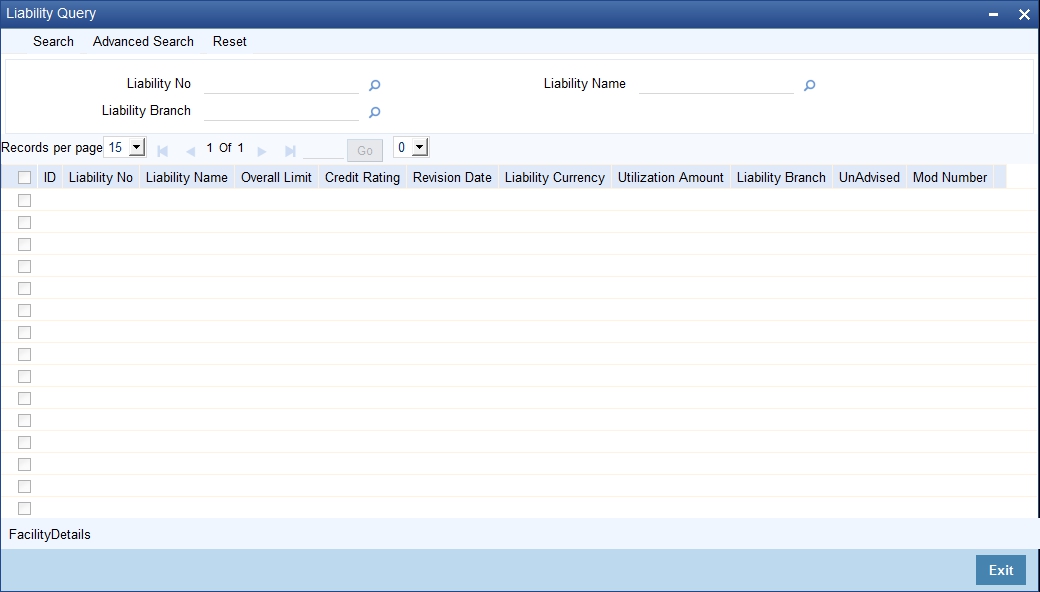Tick the checkbox in the second result row

pyautogui.click(x=25, y=222)
